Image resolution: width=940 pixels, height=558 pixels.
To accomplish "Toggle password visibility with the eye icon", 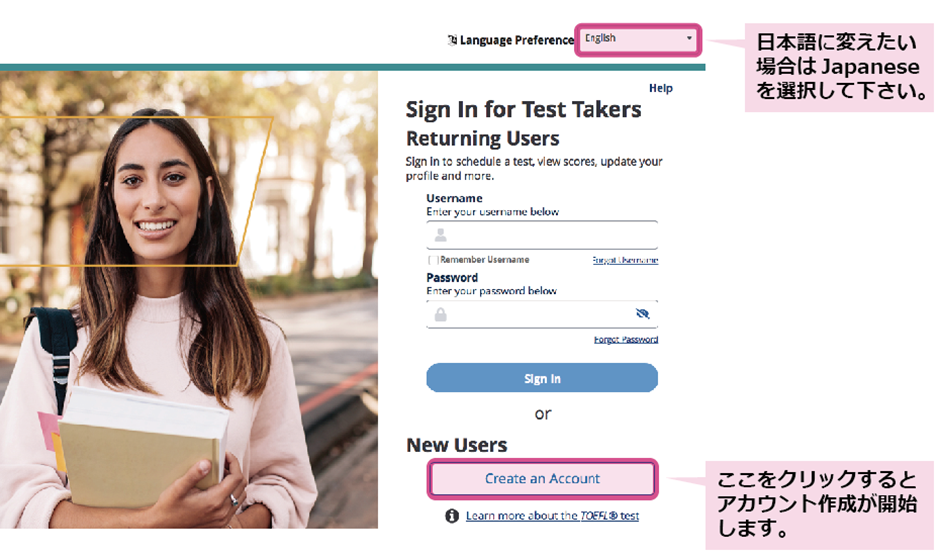I will (643, 313).
